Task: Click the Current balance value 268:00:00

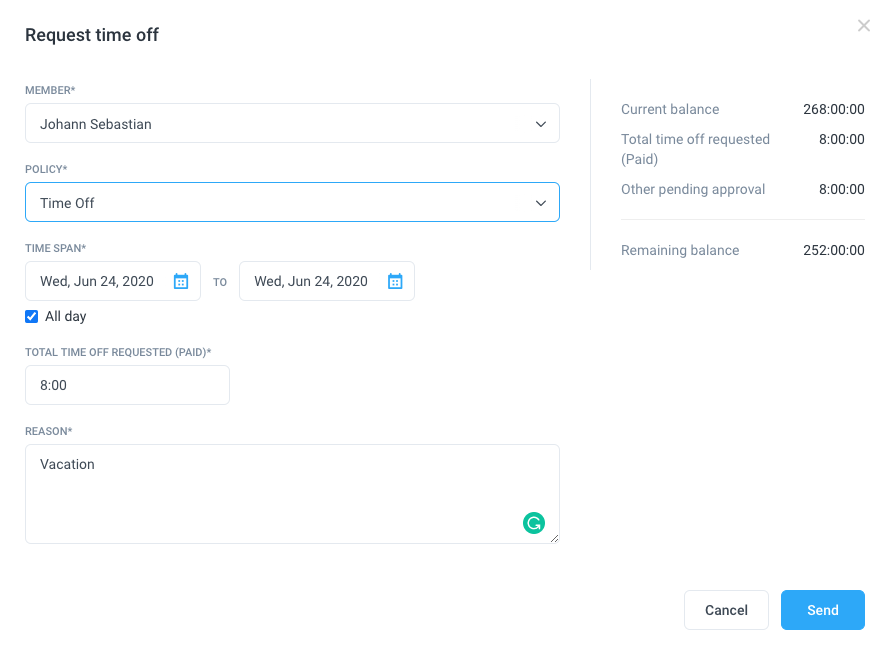Action: [x=834, y=109]
